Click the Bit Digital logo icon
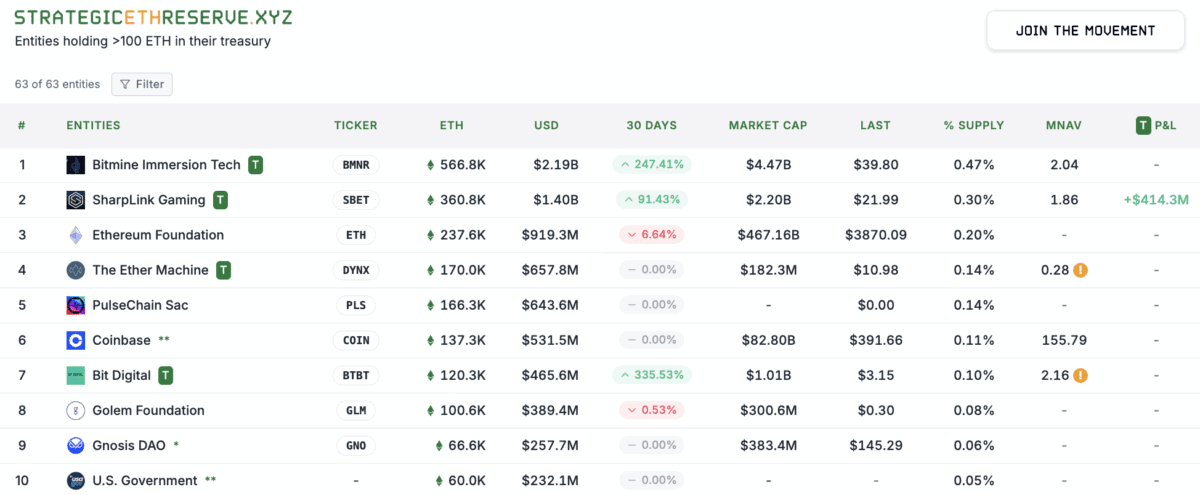 point(75,375)
